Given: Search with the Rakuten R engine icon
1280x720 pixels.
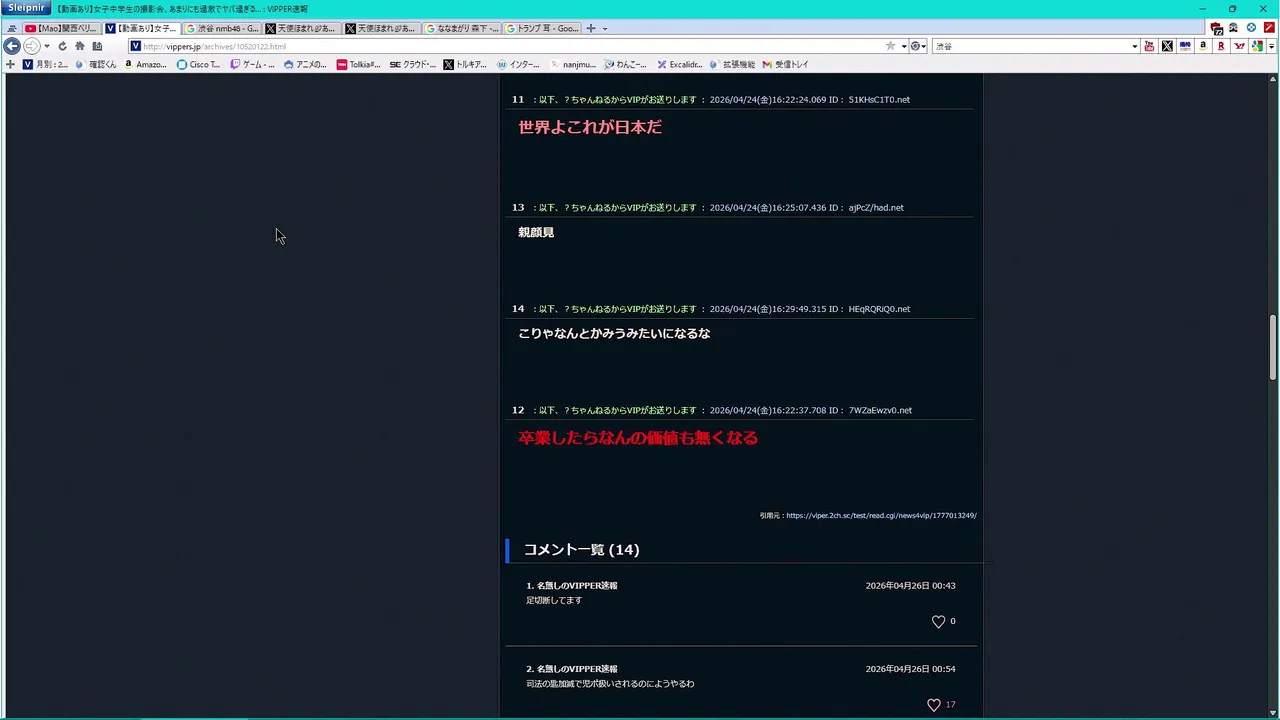Looking at the screenshot, I should [x=1221, y=46].
